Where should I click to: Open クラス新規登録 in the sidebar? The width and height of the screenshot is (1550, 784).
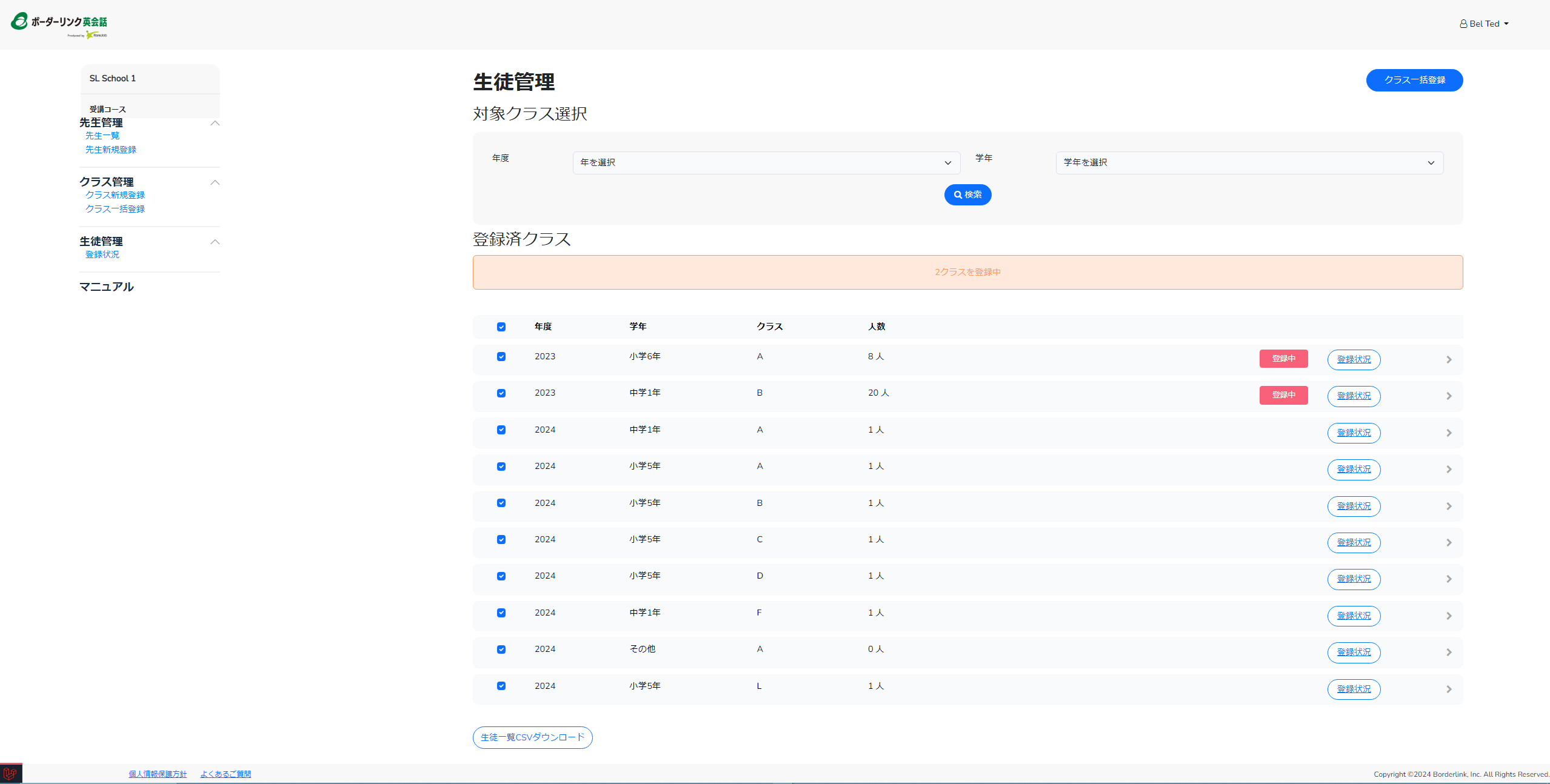(x=115, y=195)
